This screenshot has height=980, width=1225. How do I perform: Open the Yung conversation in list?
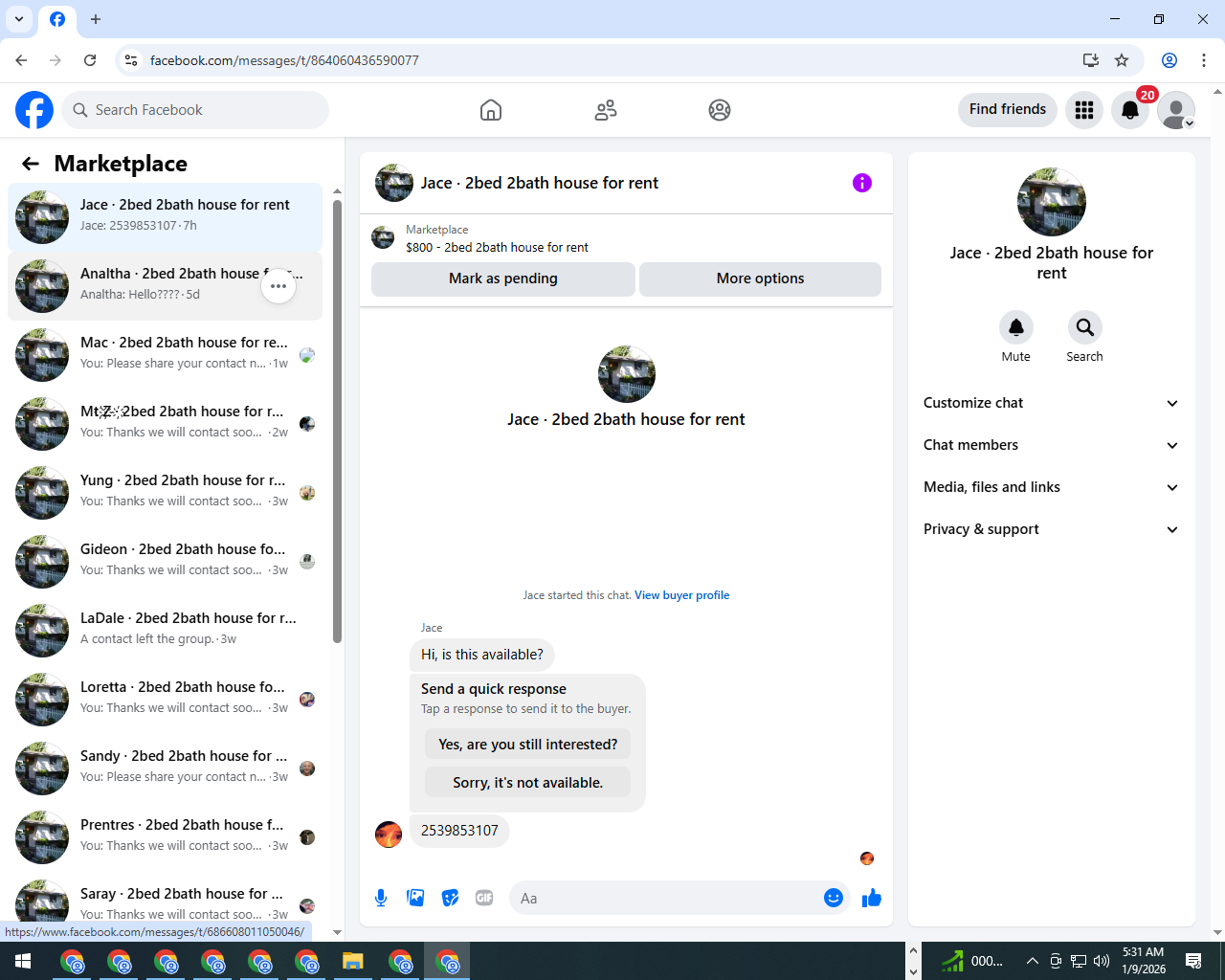click(x=165, y=493)
